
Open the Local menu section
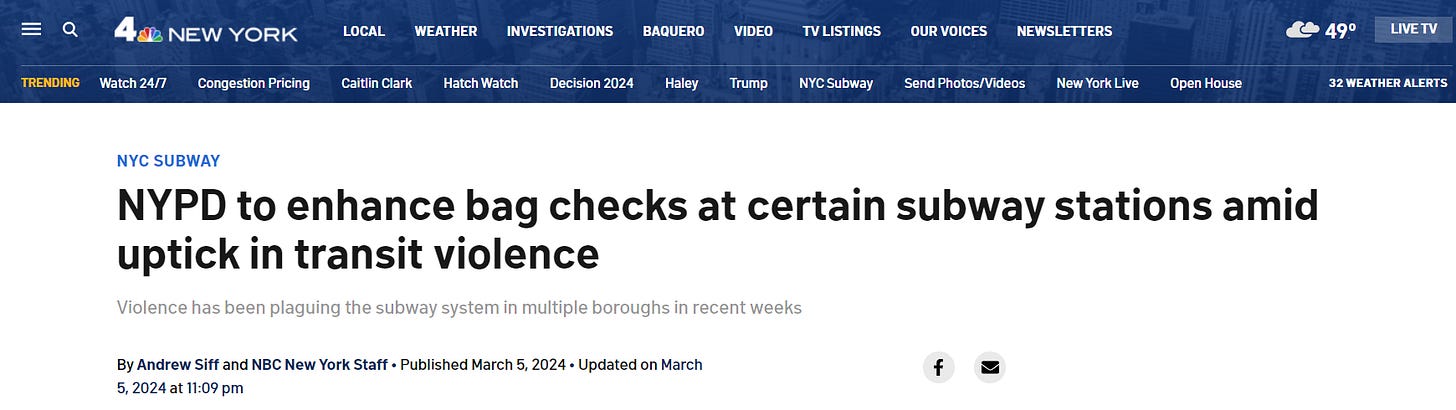[x=364, y=31]
